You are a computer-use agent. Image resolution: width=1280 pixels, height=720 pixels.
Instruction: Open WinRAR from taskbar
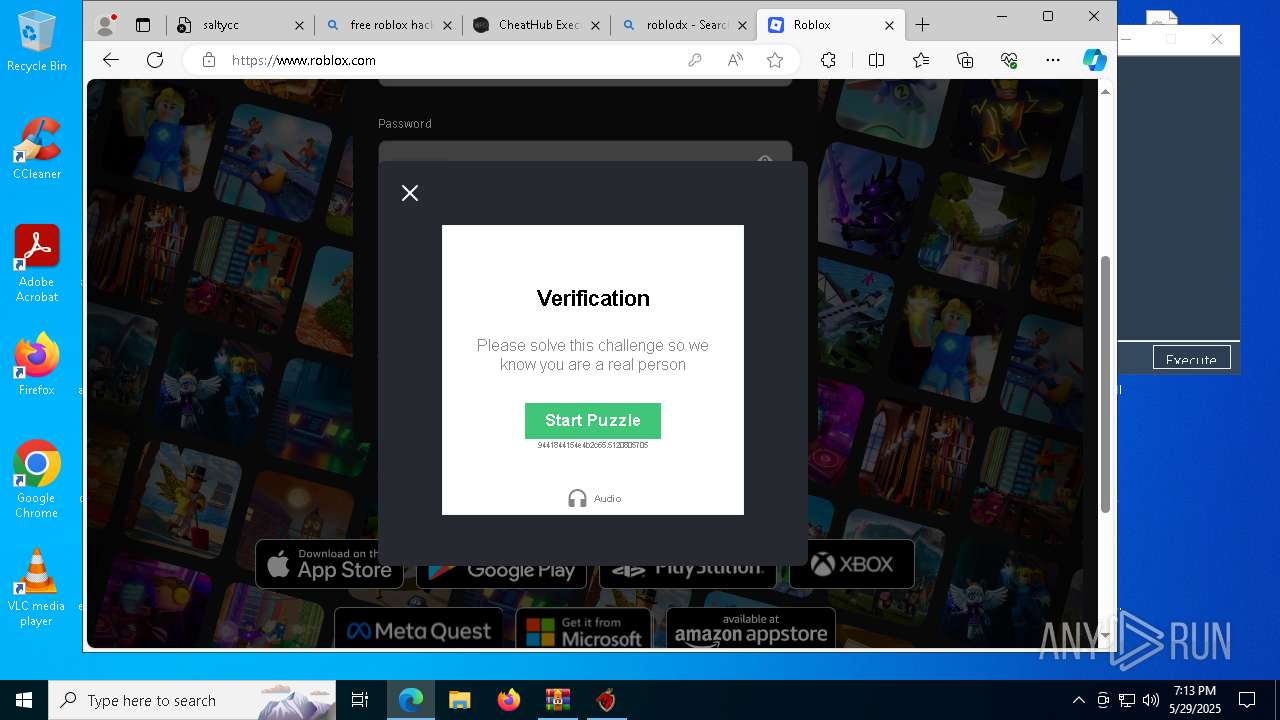pyautogui.click(x=557, y=700)
